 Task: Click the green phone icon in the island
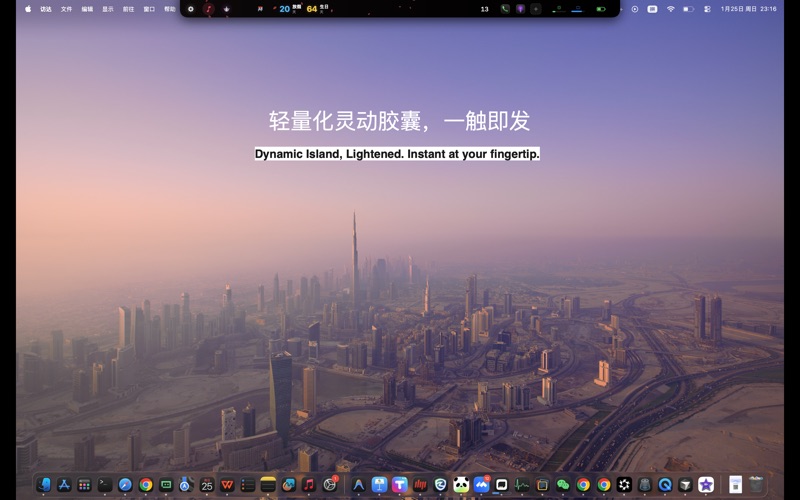(505, 9)
